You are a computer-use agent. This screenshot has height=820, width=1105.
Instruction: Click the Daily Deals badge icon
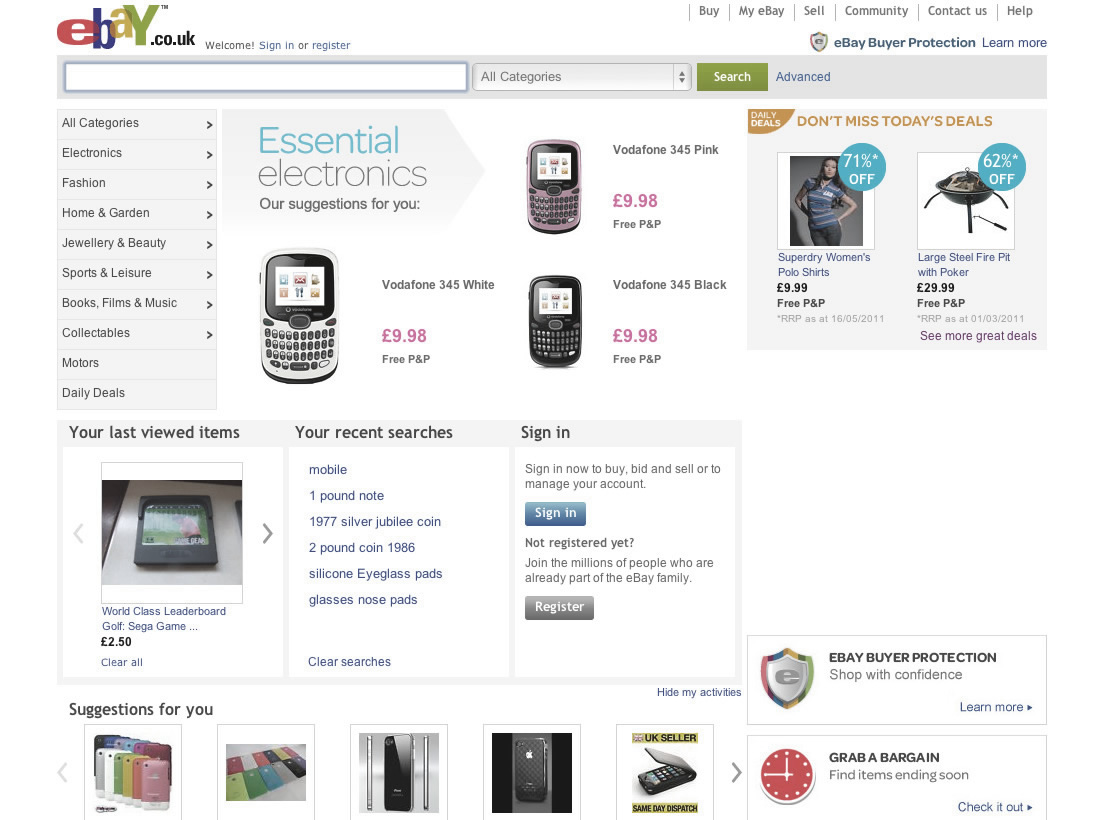tap(770, 120)
